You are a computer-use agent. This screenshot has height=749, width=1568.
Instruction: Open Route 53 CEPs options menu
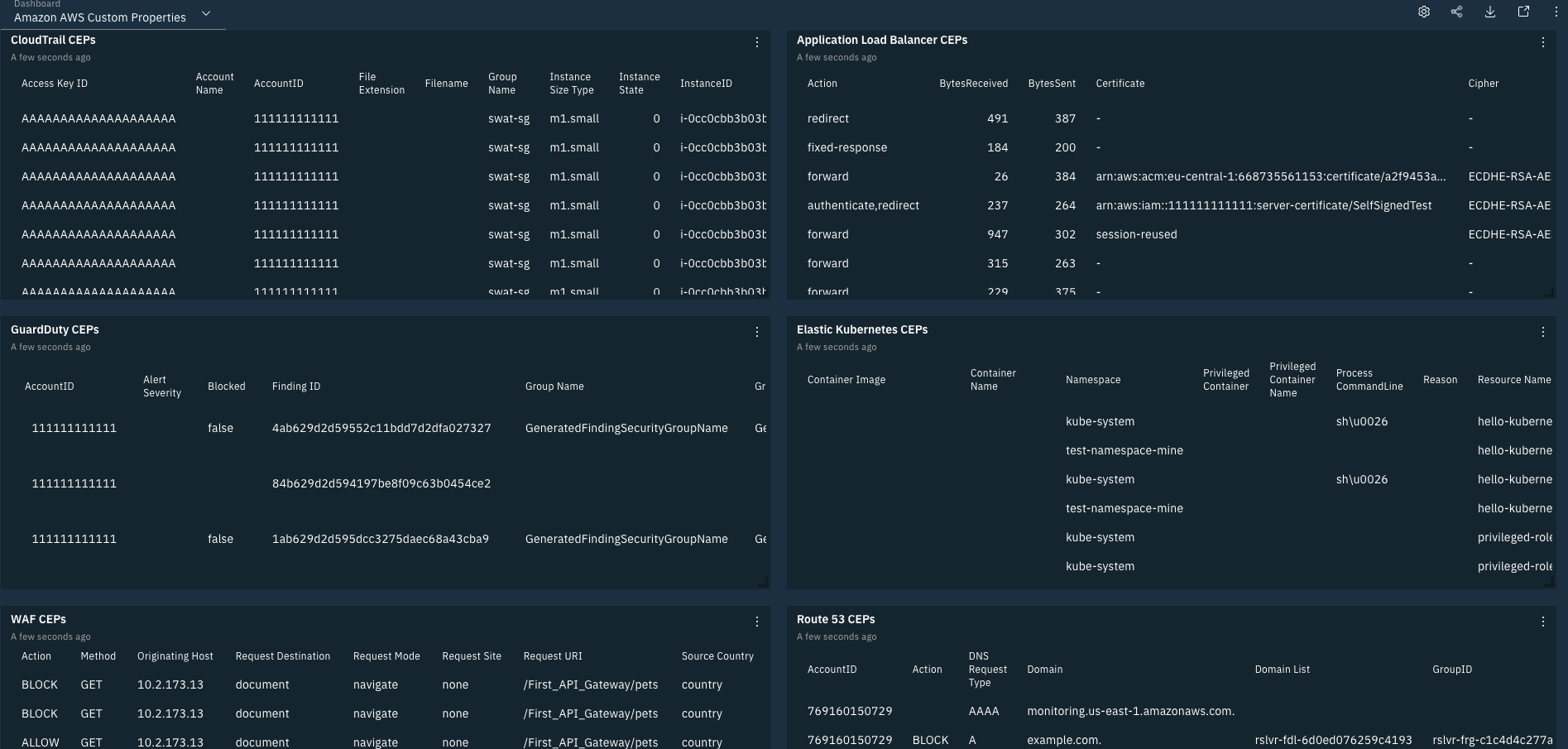(x=1542, y=622)
